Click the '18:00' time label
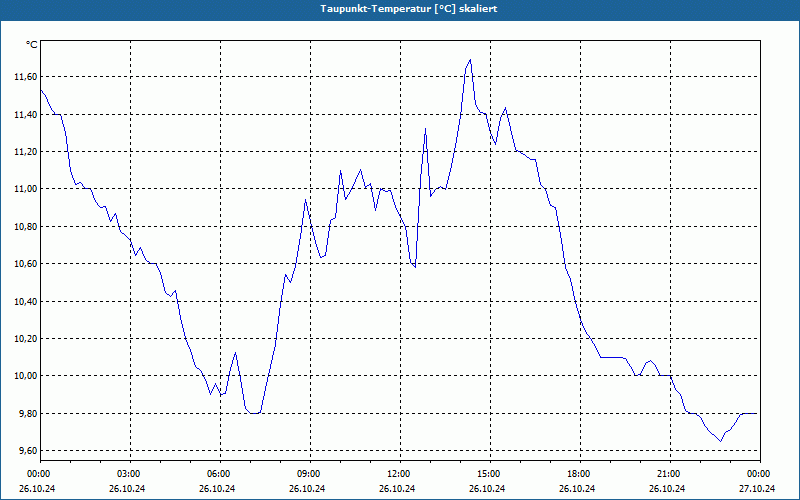 (580, 474)
